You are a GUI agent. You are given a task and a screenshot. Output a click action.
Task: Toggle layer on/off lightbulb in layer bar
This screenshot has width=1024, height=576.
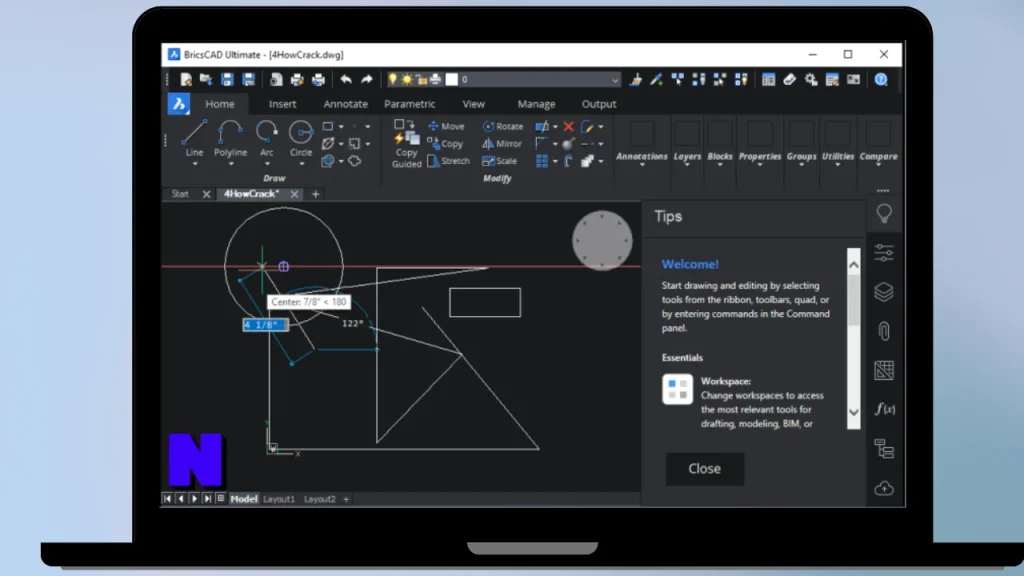pos(392,80)
